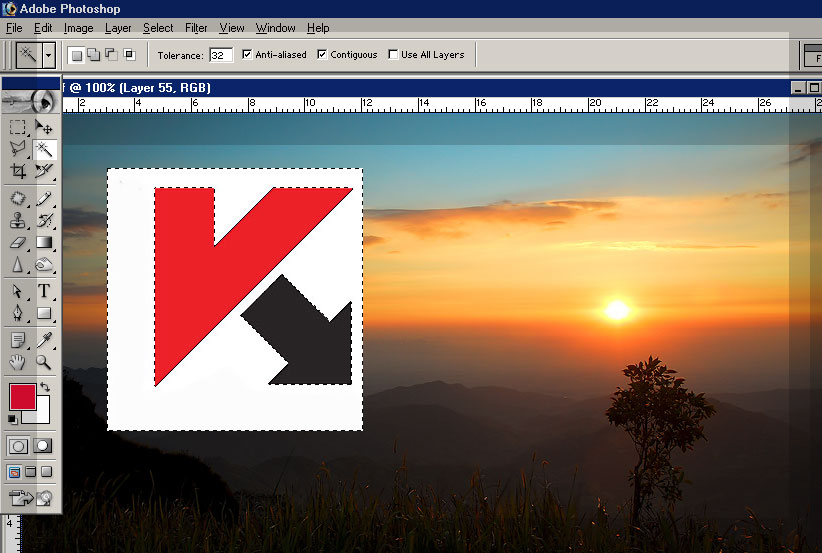Viewport: 822px width, 553px height.
Task: Select the Hand tool
Action: (18, 362)
